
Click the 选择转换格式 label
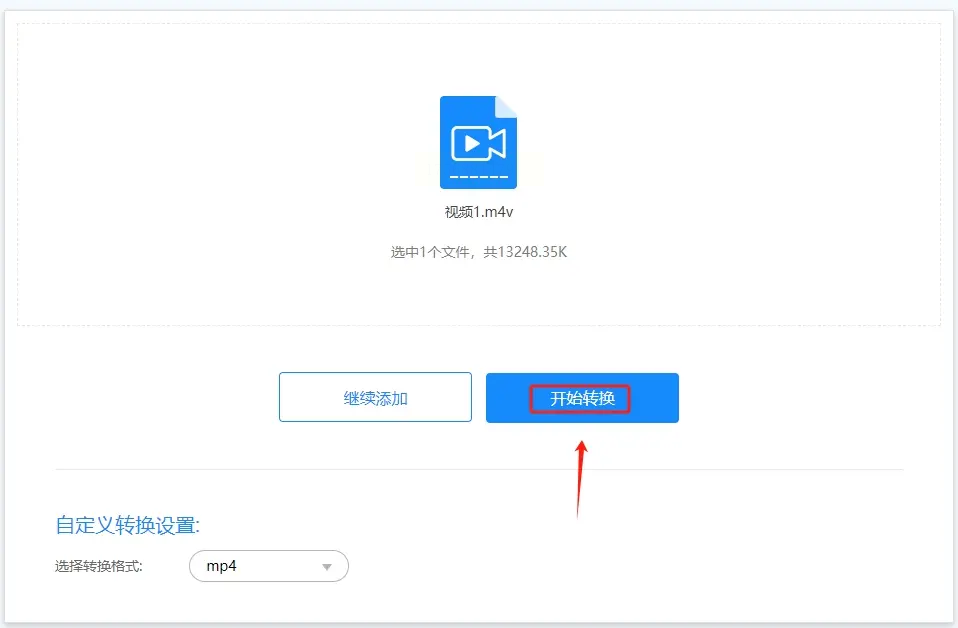click(98, 566)
